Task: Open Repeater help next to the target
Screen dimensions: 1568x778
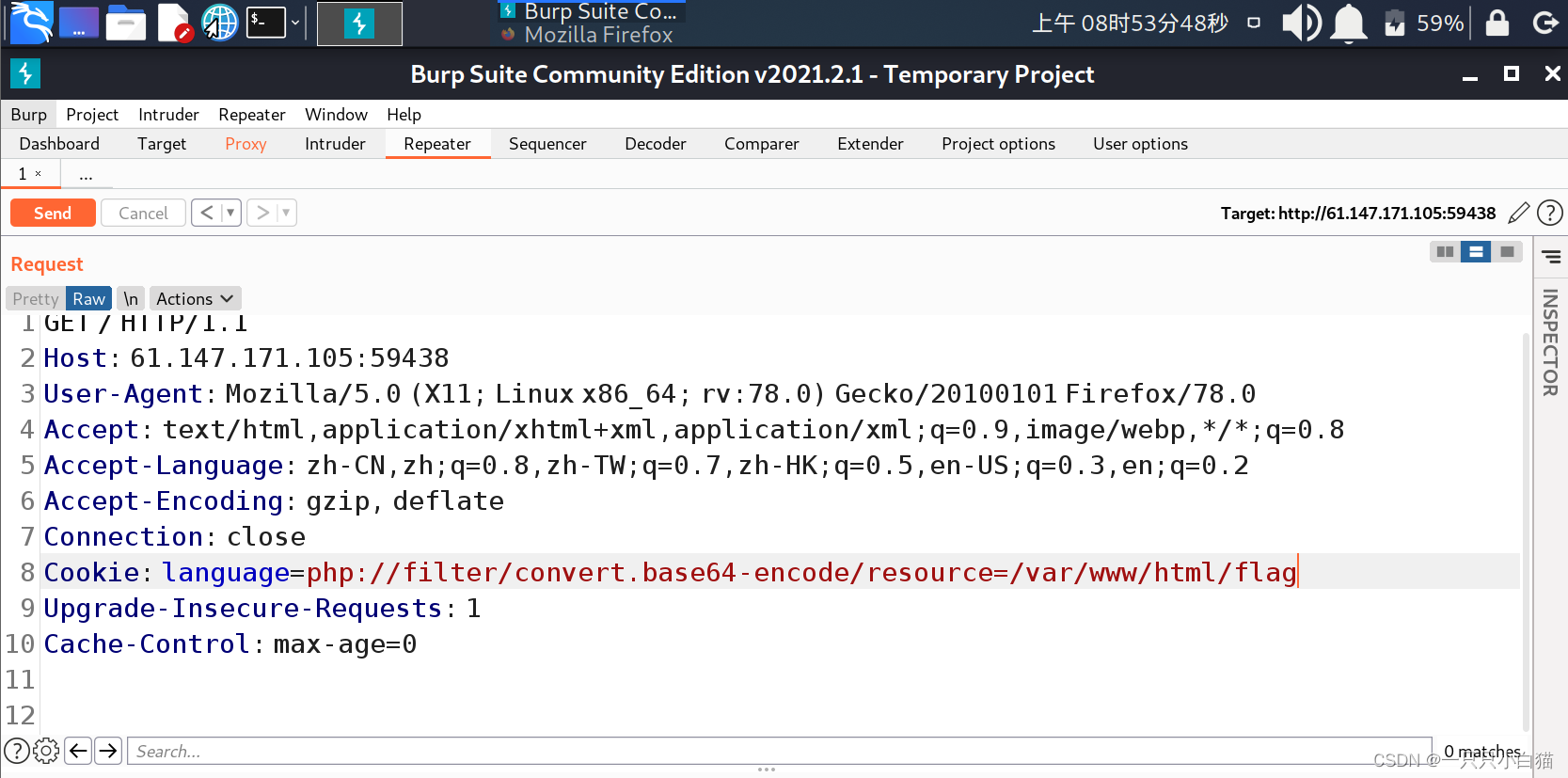Action: 1549,214
